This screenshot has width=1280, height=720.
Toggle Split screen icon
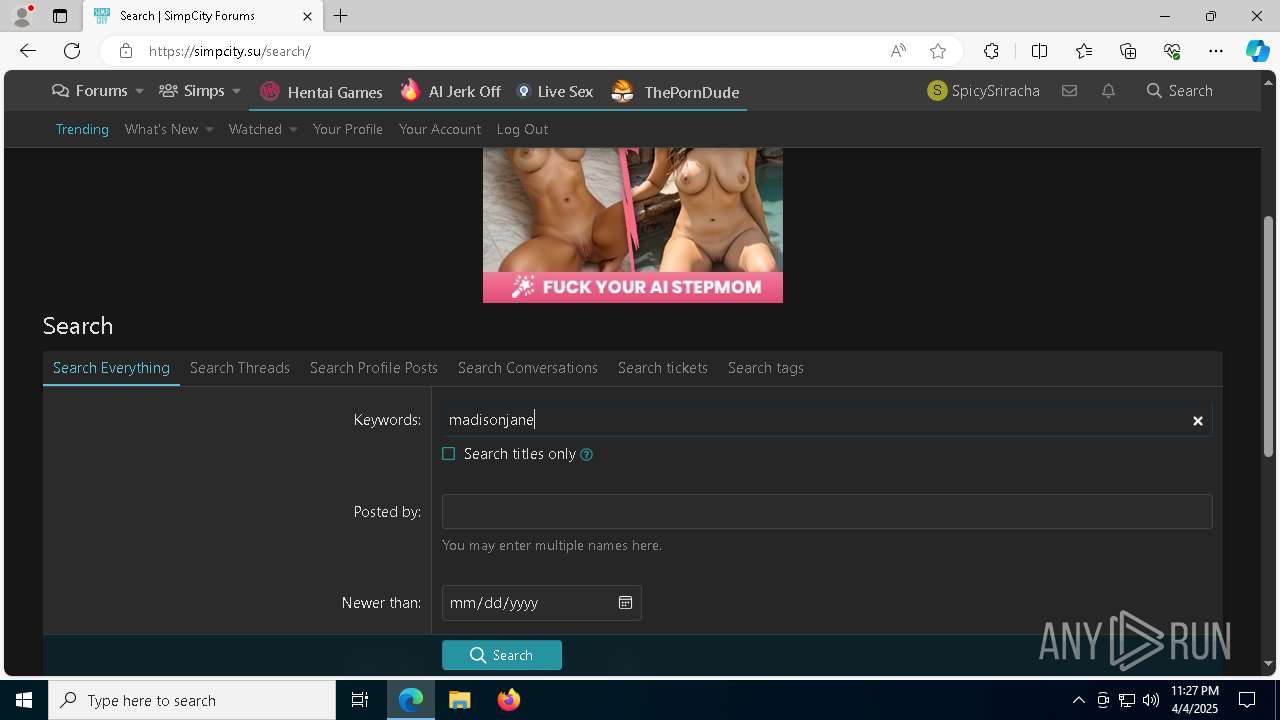point(1039,51)
